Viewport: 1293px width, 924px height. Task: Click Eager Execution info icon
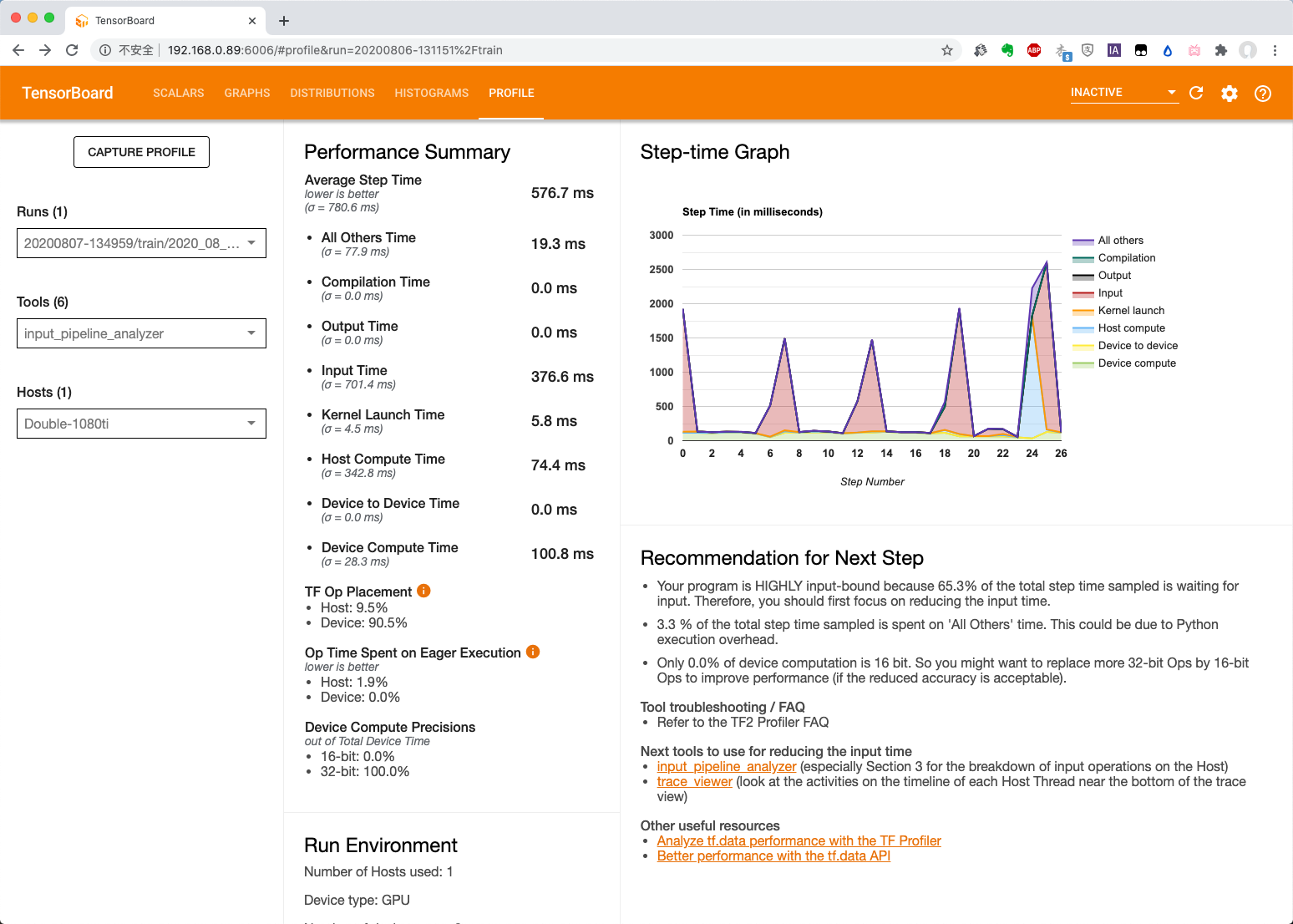[533, 652]
